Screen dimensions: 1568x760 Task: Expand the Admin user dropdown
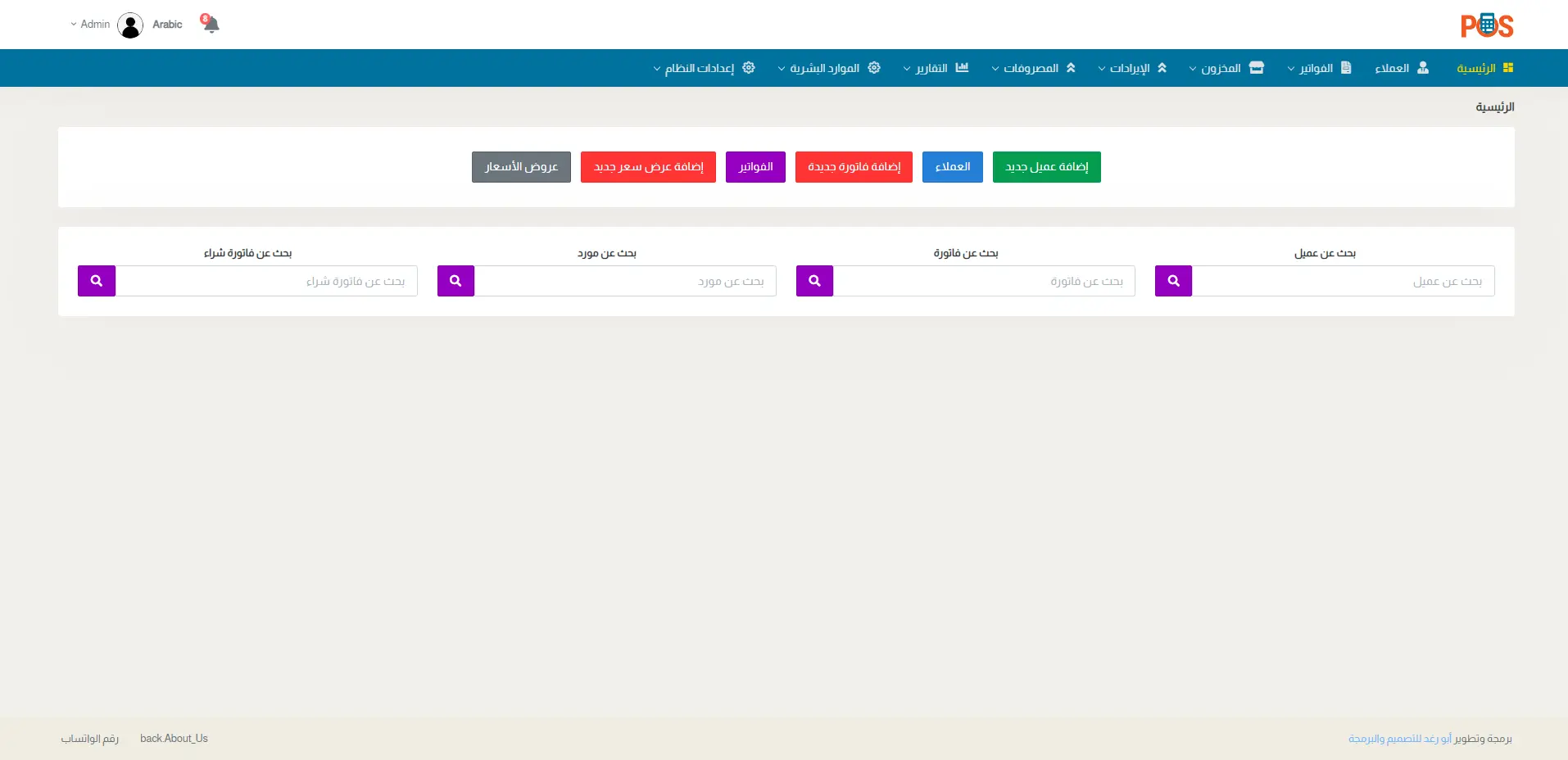[x=90, y=25]
